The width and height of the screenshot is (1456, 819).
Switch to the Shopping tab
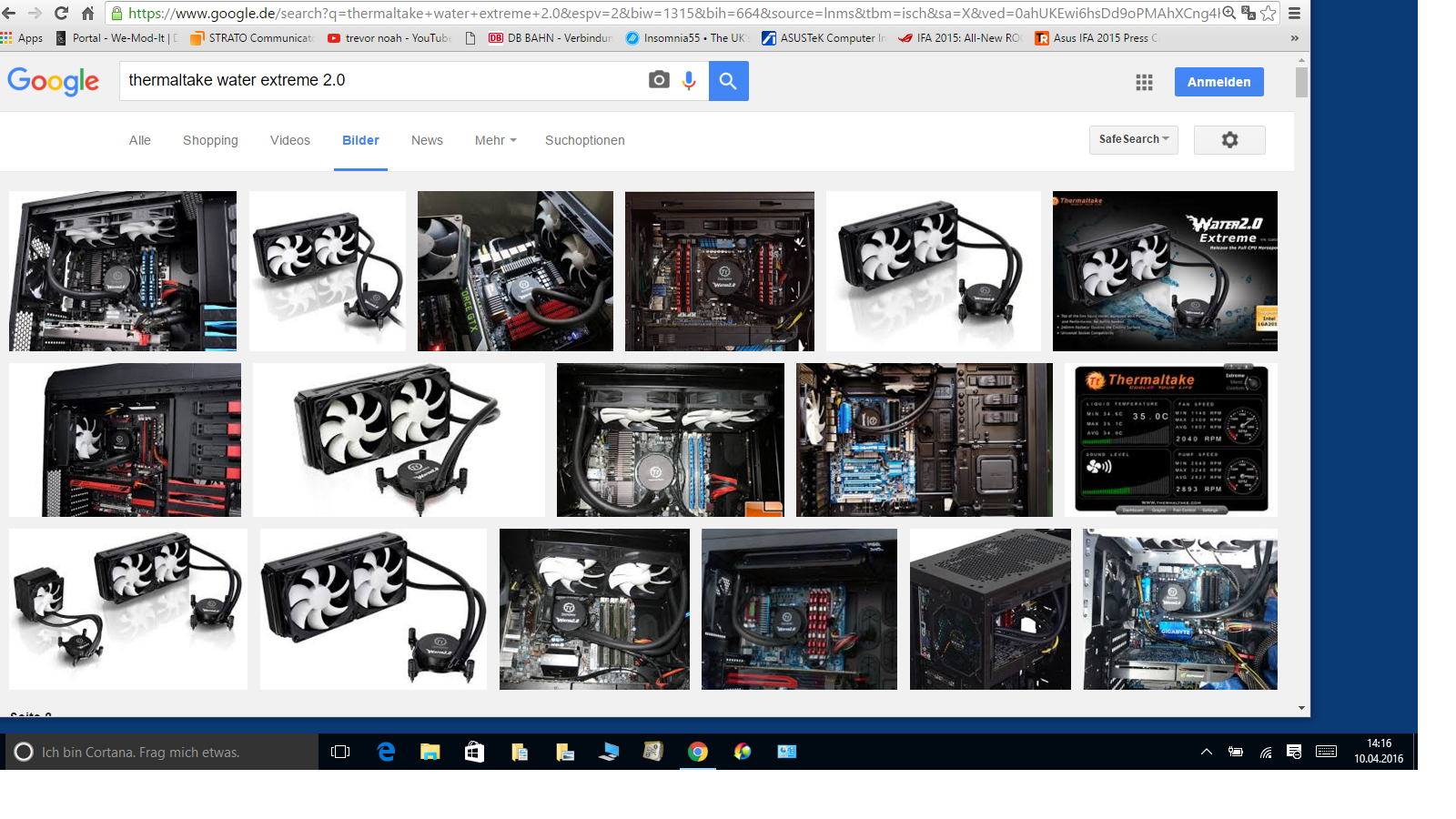tap(210, 140)
